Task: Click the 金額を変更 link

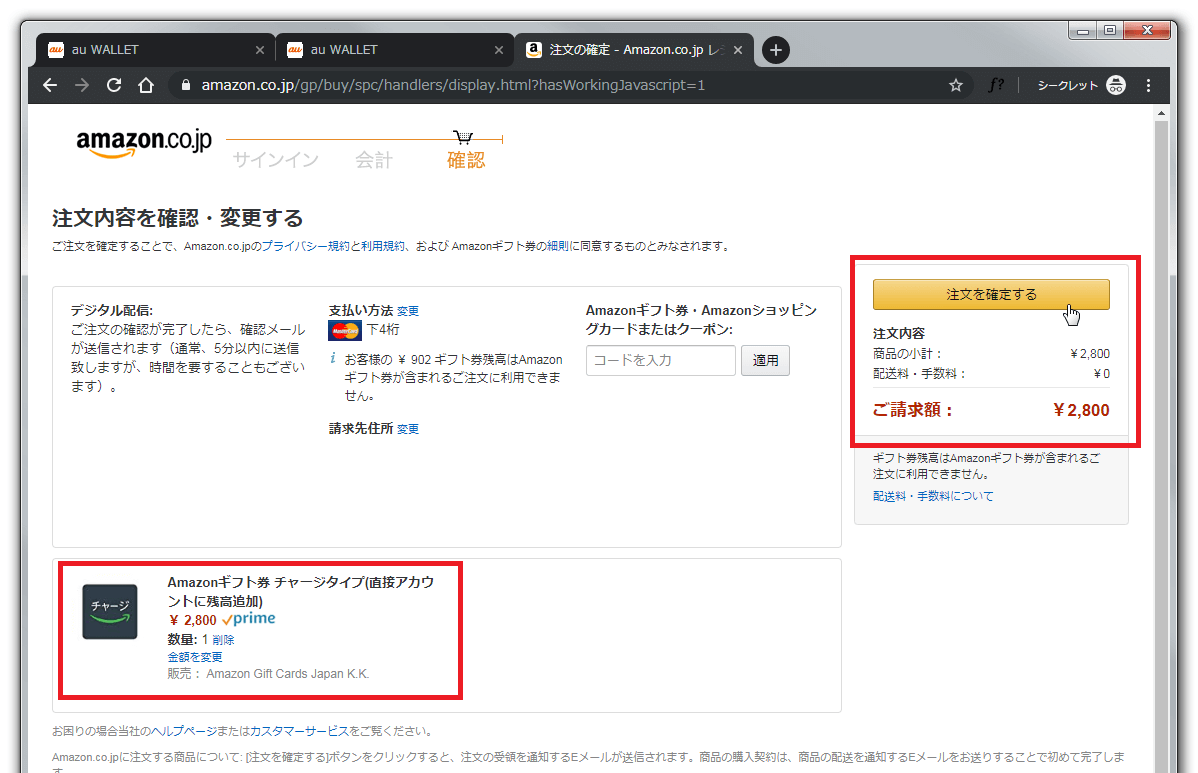Action: tap(195, 657)
